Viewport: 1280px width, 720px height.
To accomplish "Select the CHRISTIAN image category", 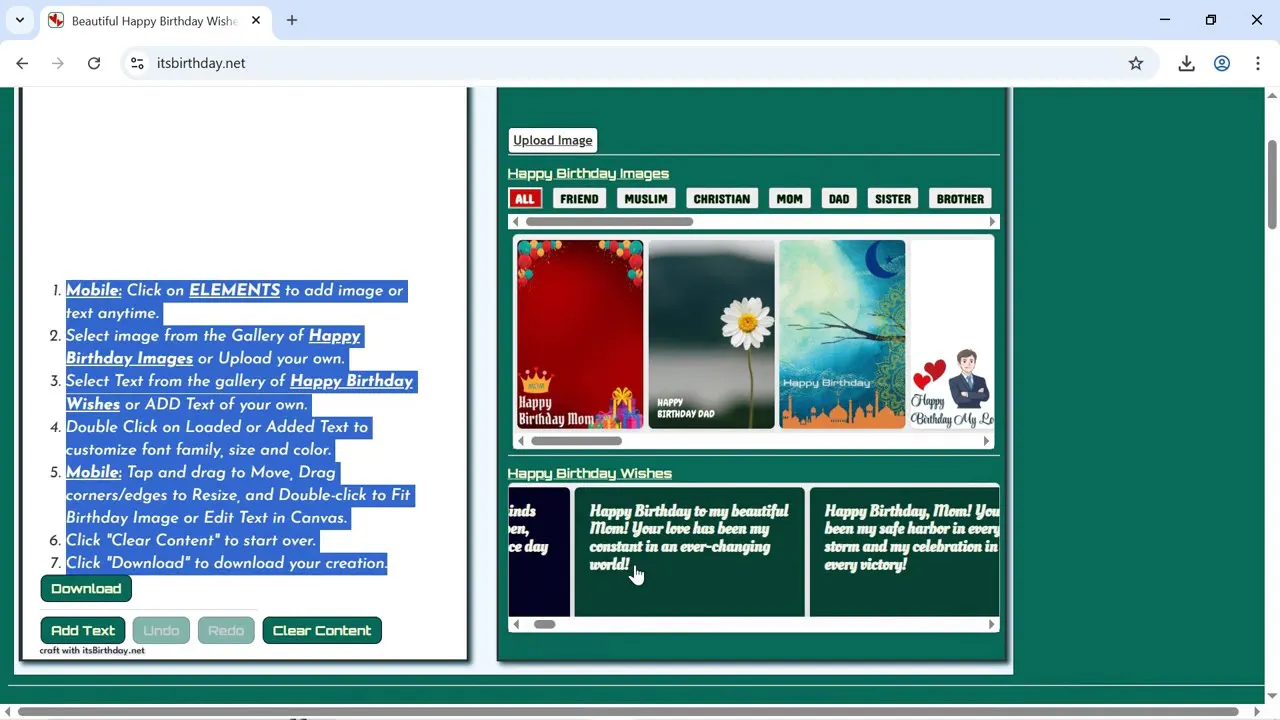I will coord(722,199).
